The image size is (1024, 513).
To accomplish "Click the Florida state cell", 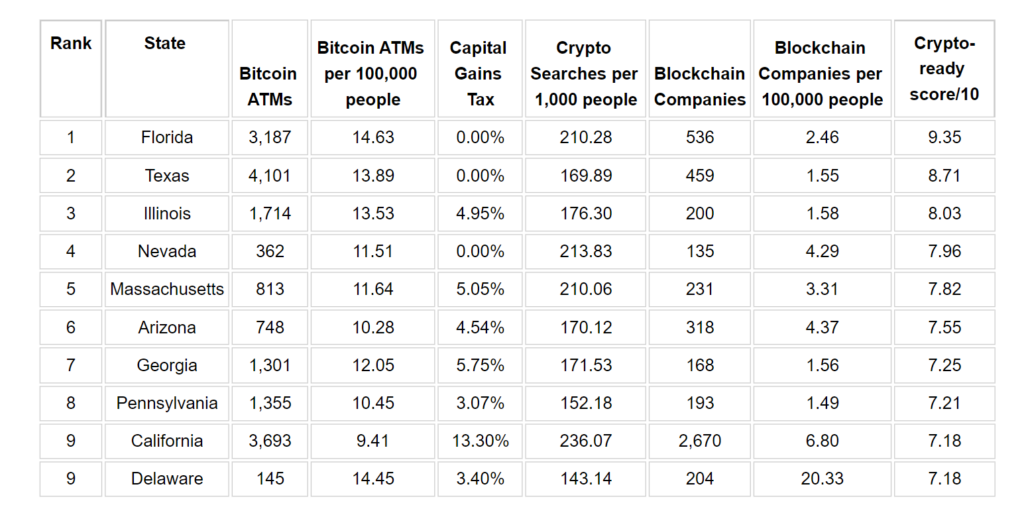I will click(167, 138).
